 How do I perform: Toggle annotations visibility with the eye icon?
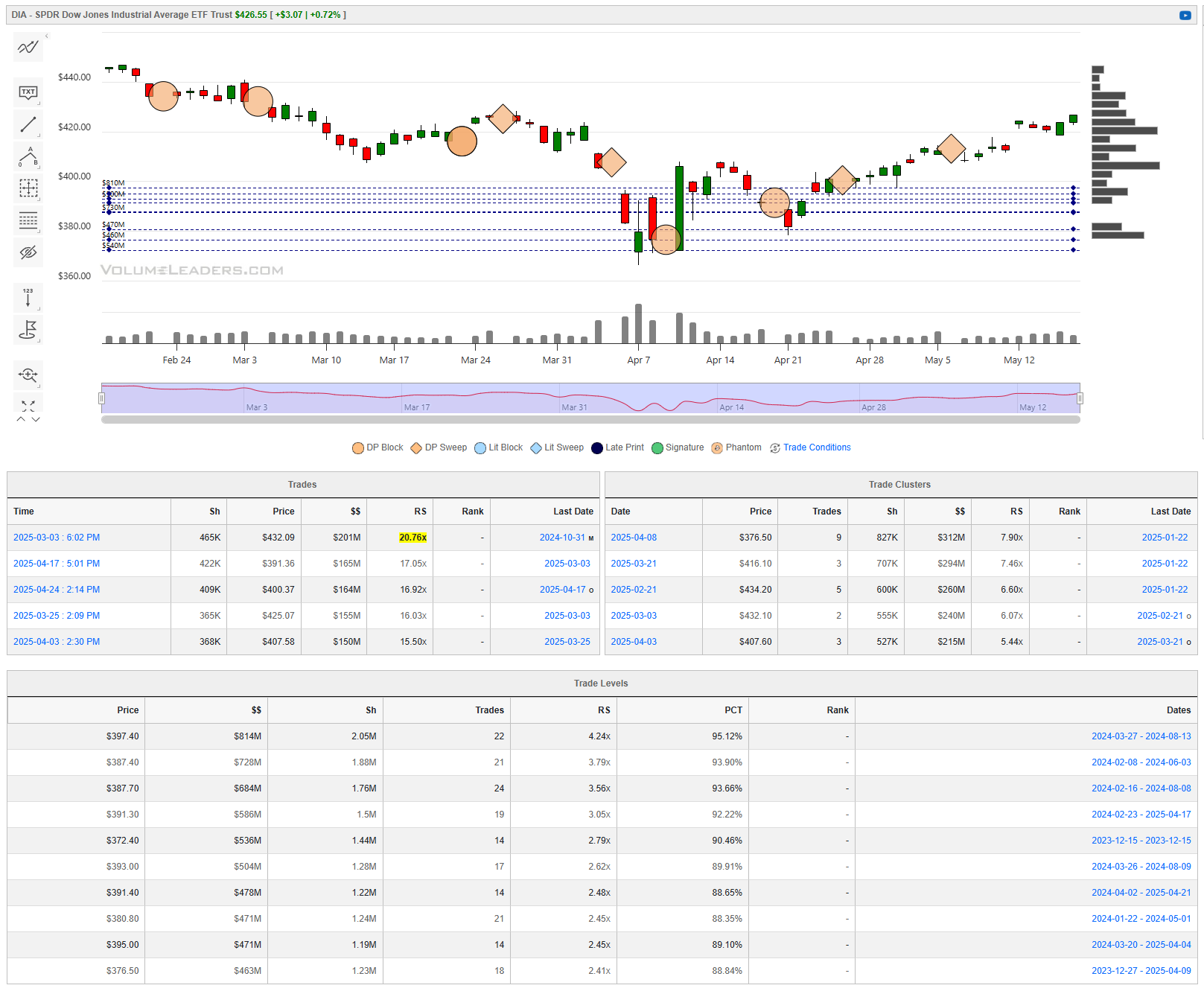click(28, 252)
